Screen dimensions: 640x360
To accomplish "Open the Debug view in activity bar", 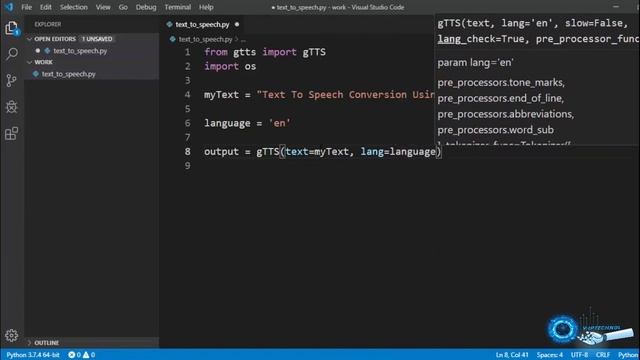I will coord(11,107).
